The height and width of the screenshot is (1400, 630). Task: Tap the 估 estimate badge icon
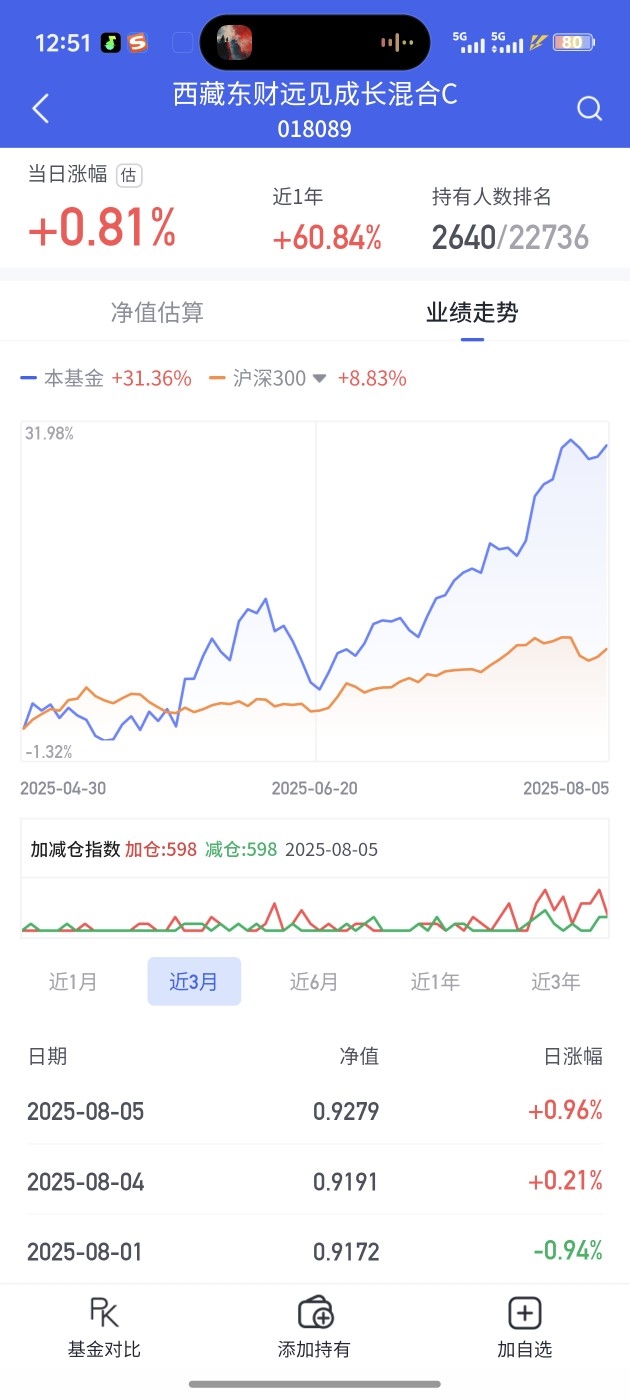(129, 175)
